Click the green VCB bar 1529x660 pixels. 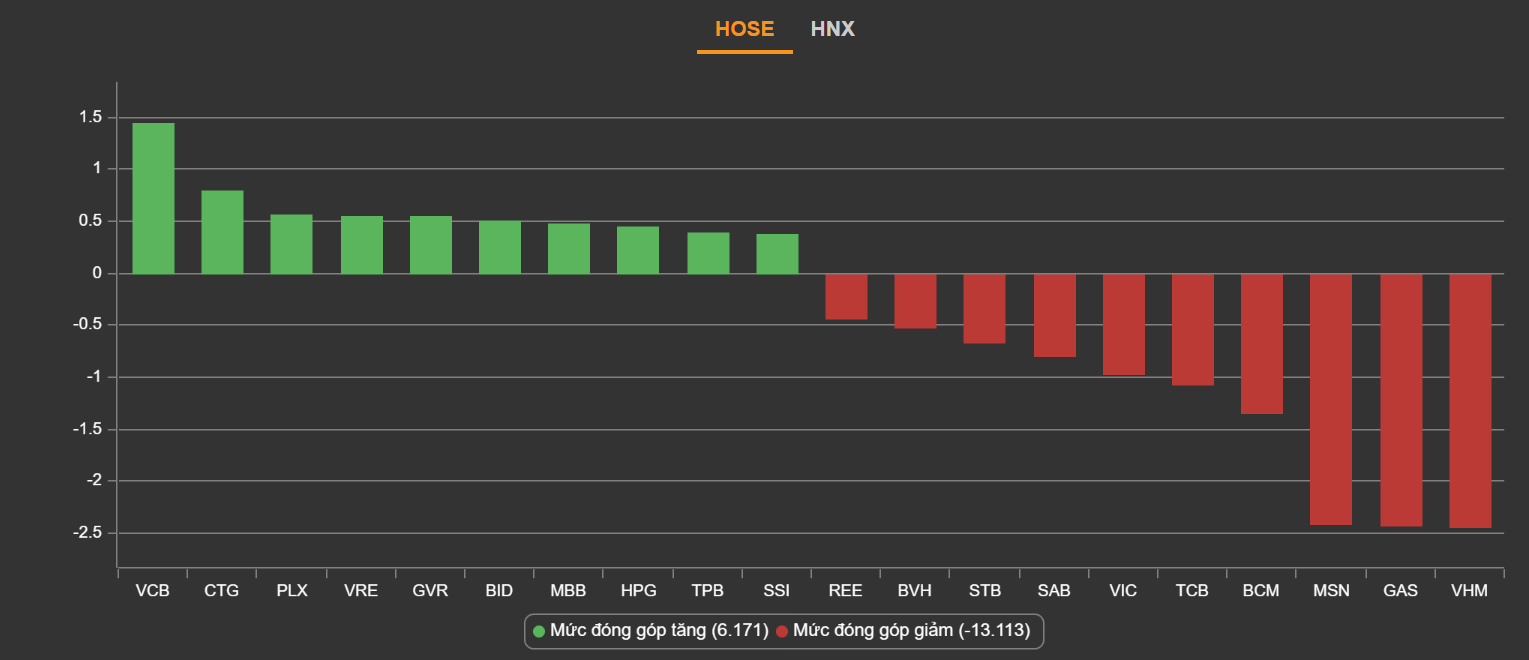click(153, 198)
